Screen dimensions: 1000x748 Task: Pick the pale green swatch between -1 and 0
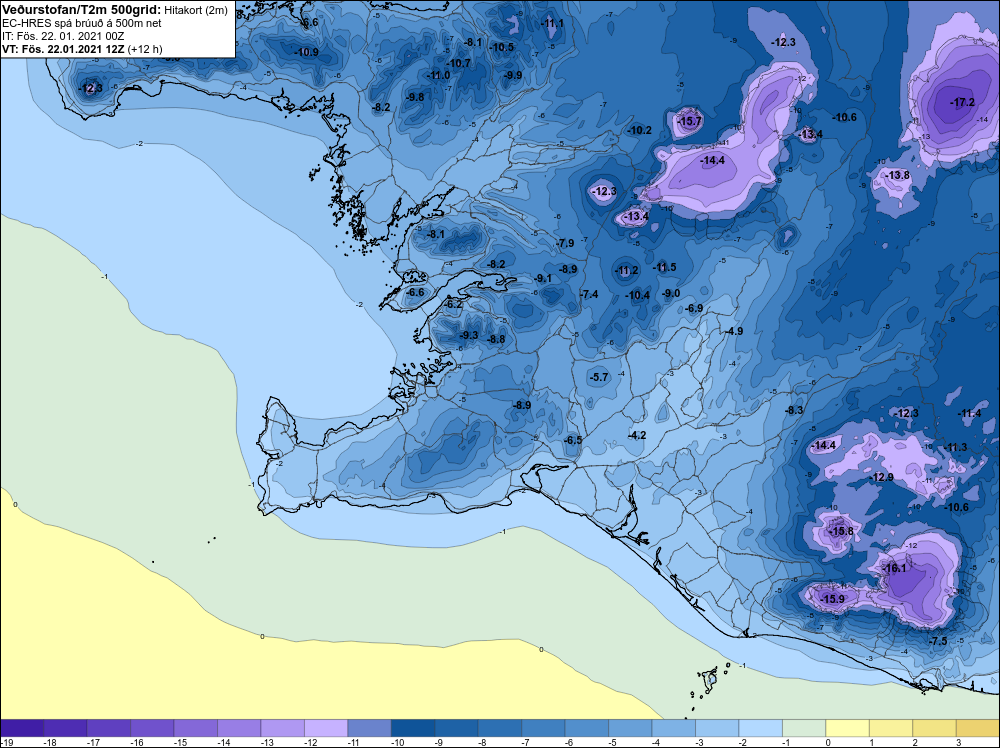(804, 728)
